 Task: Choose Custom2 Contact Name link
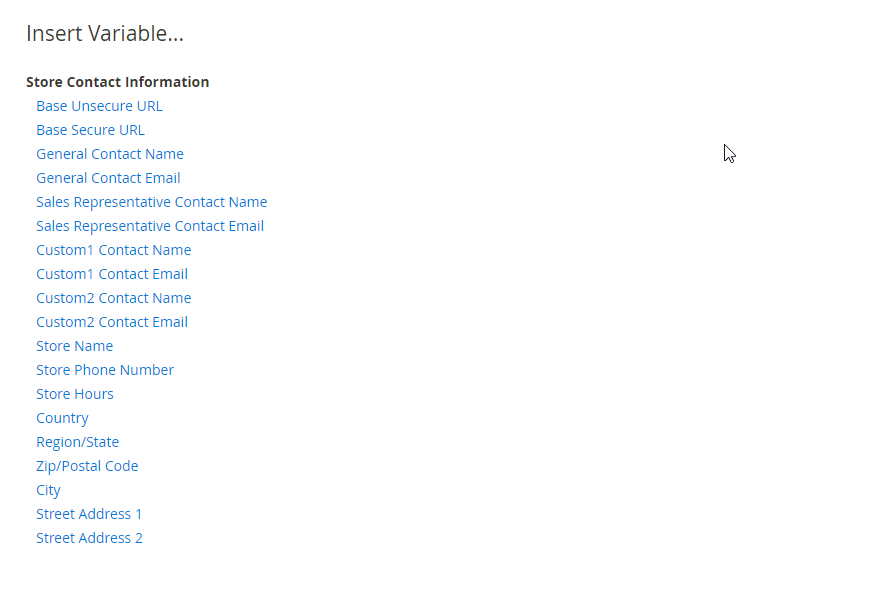113,298
